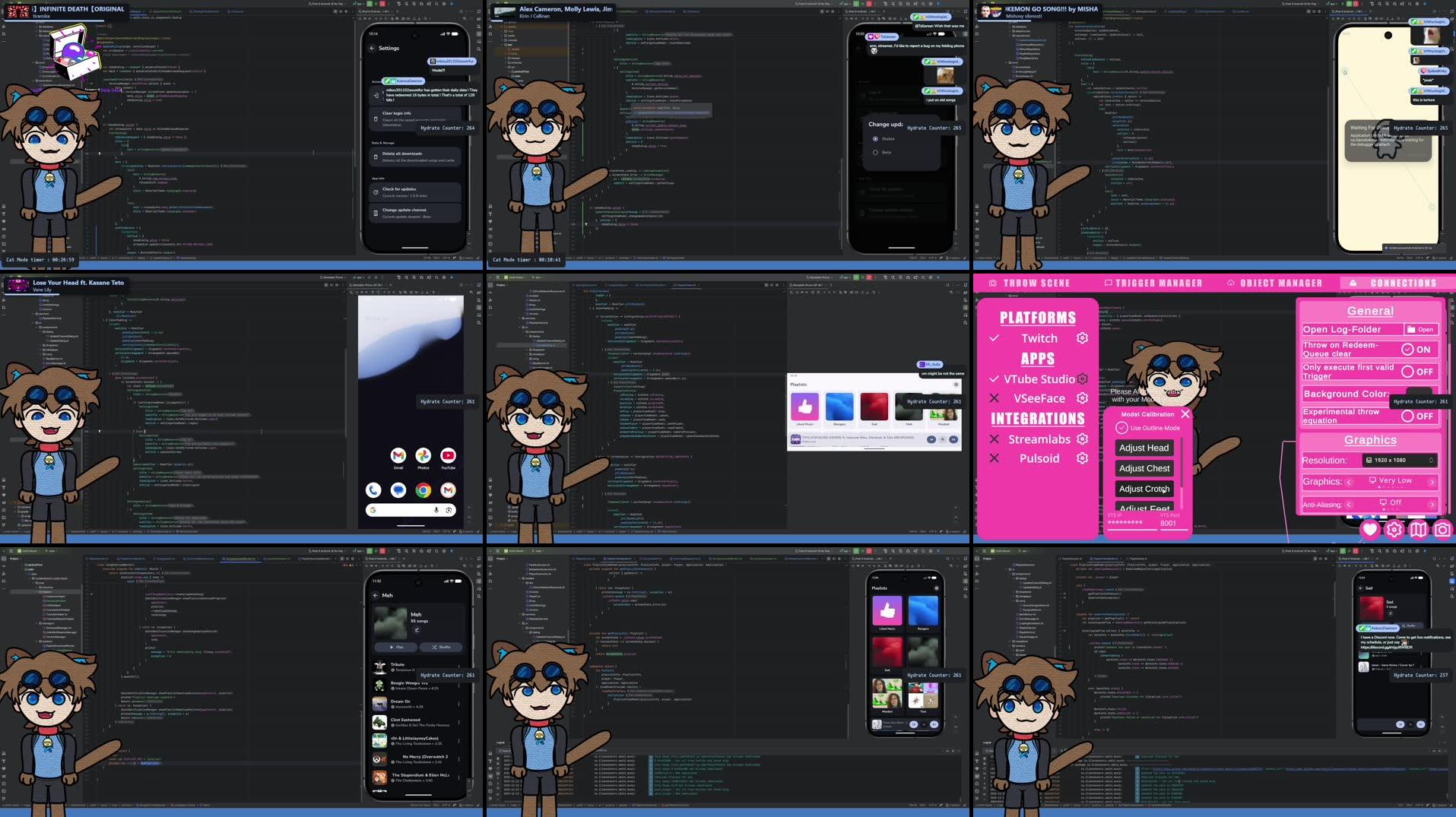
Task: Open the VSeeFace settings gear
Action: [1083, 397]
